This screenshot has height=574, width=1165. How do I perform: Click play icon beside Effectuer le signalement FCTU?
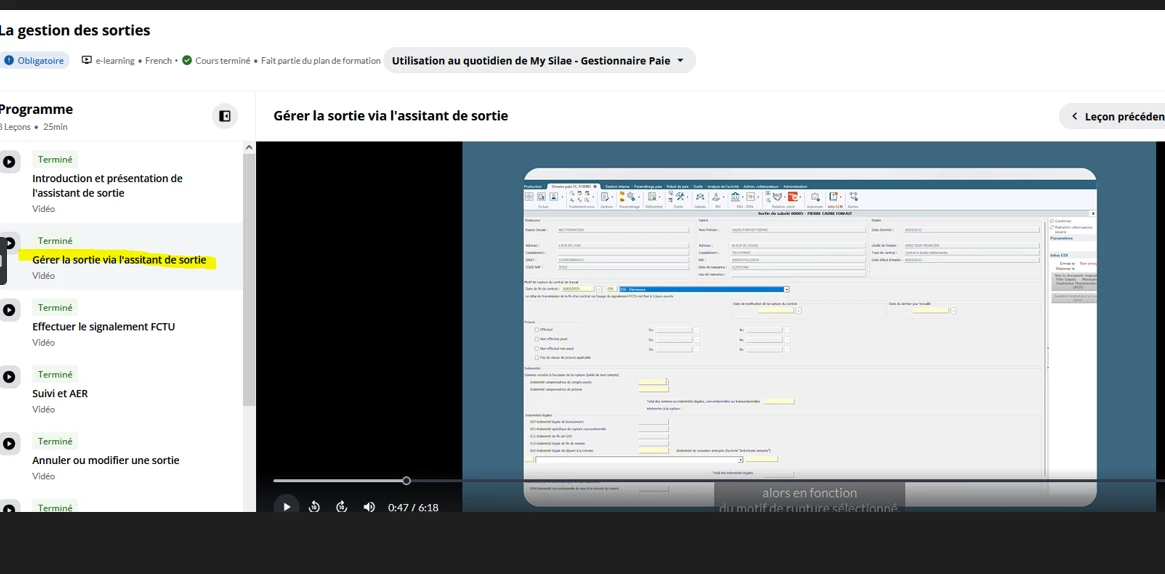click(x=8, y=310)
